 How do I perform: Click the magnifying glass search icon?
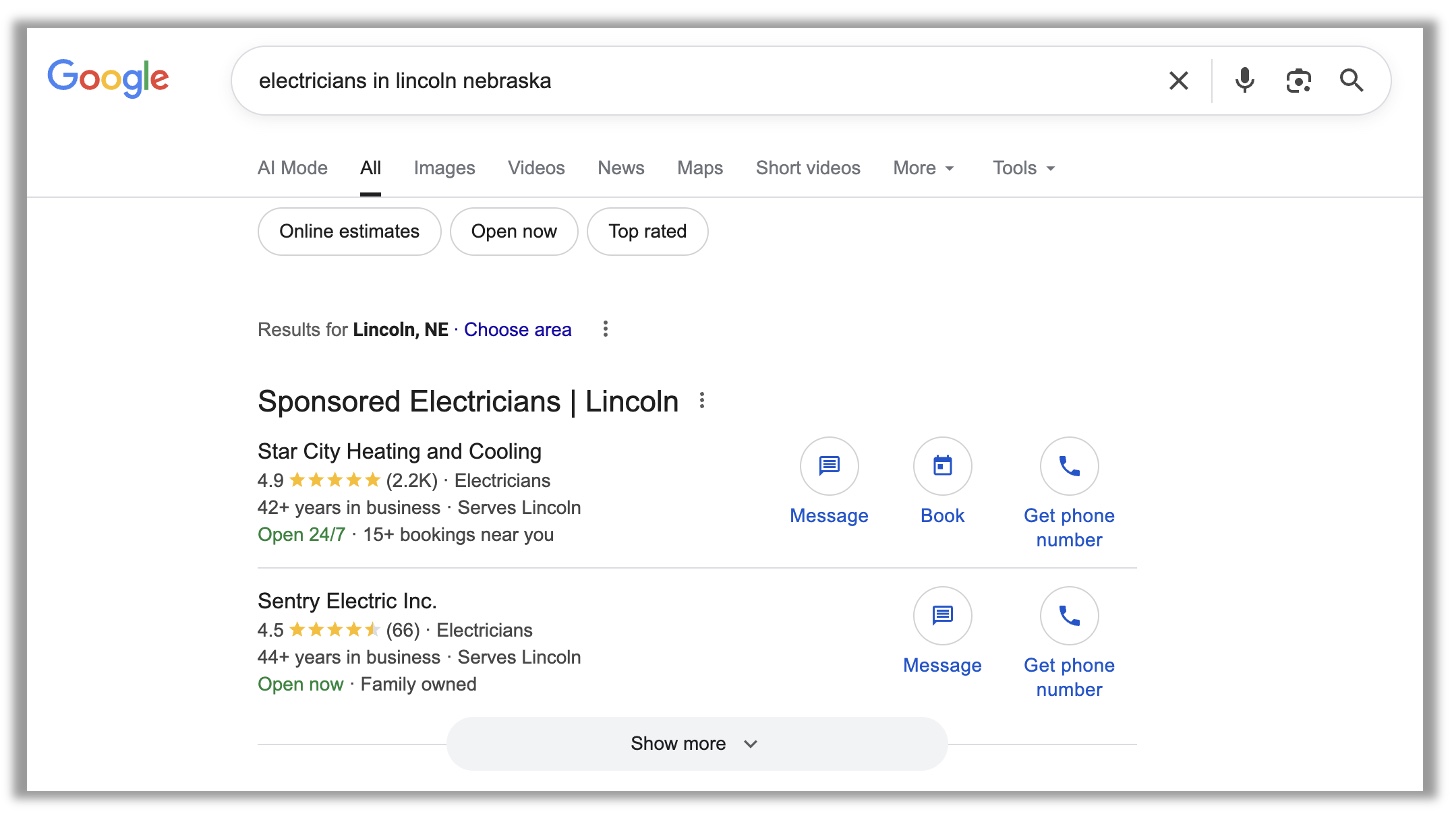tap(1352, 81)
